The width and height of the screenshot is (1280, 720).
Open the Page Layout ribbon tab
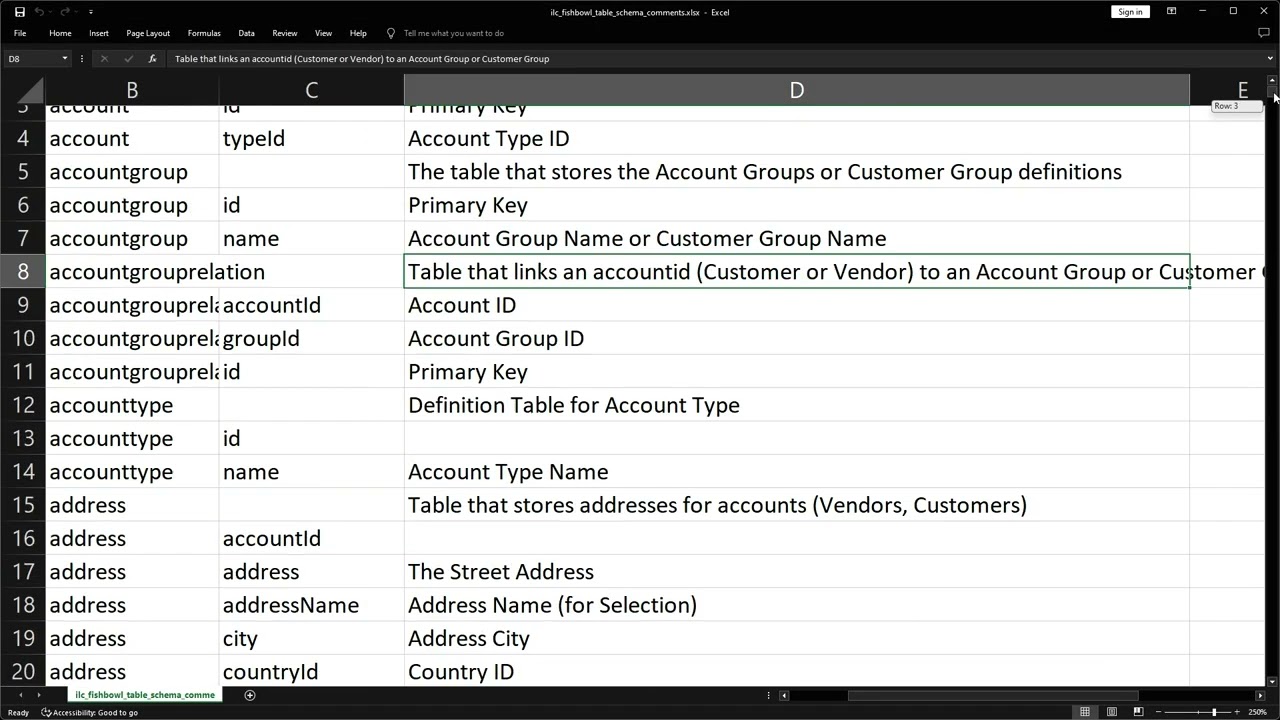(148, 33)
